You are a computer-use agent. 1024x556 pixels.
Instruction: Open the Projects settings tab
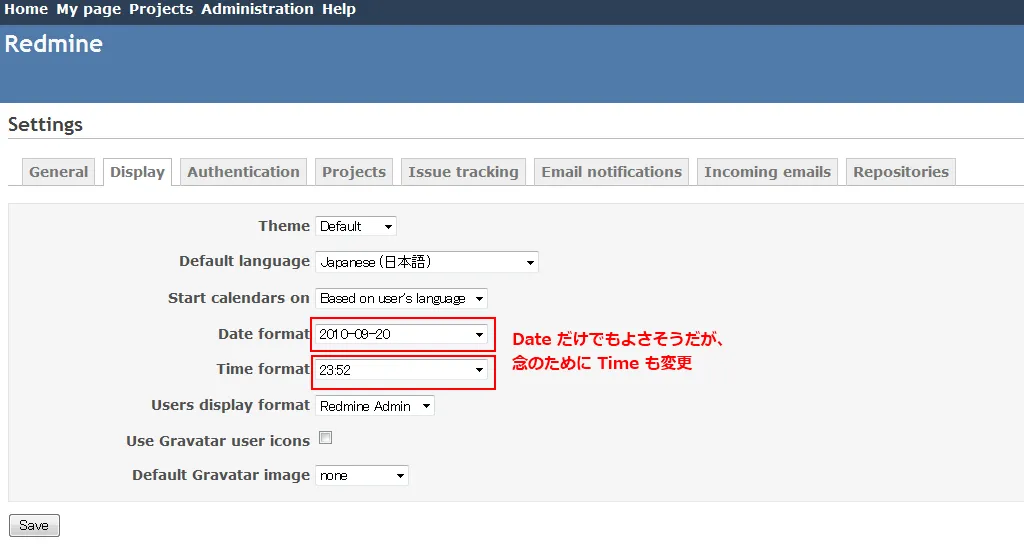[354, 172]
